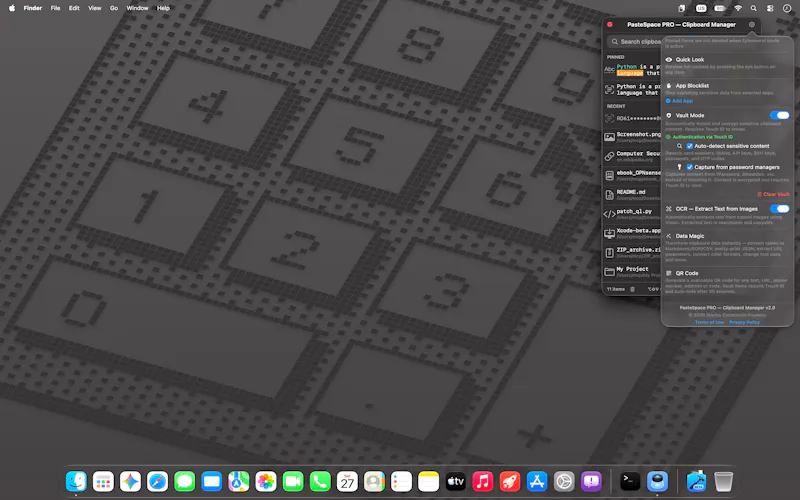Select the patch_ql.py clipboard entry
The height and width of the screenshot is (500, 800).
point(632,214)
